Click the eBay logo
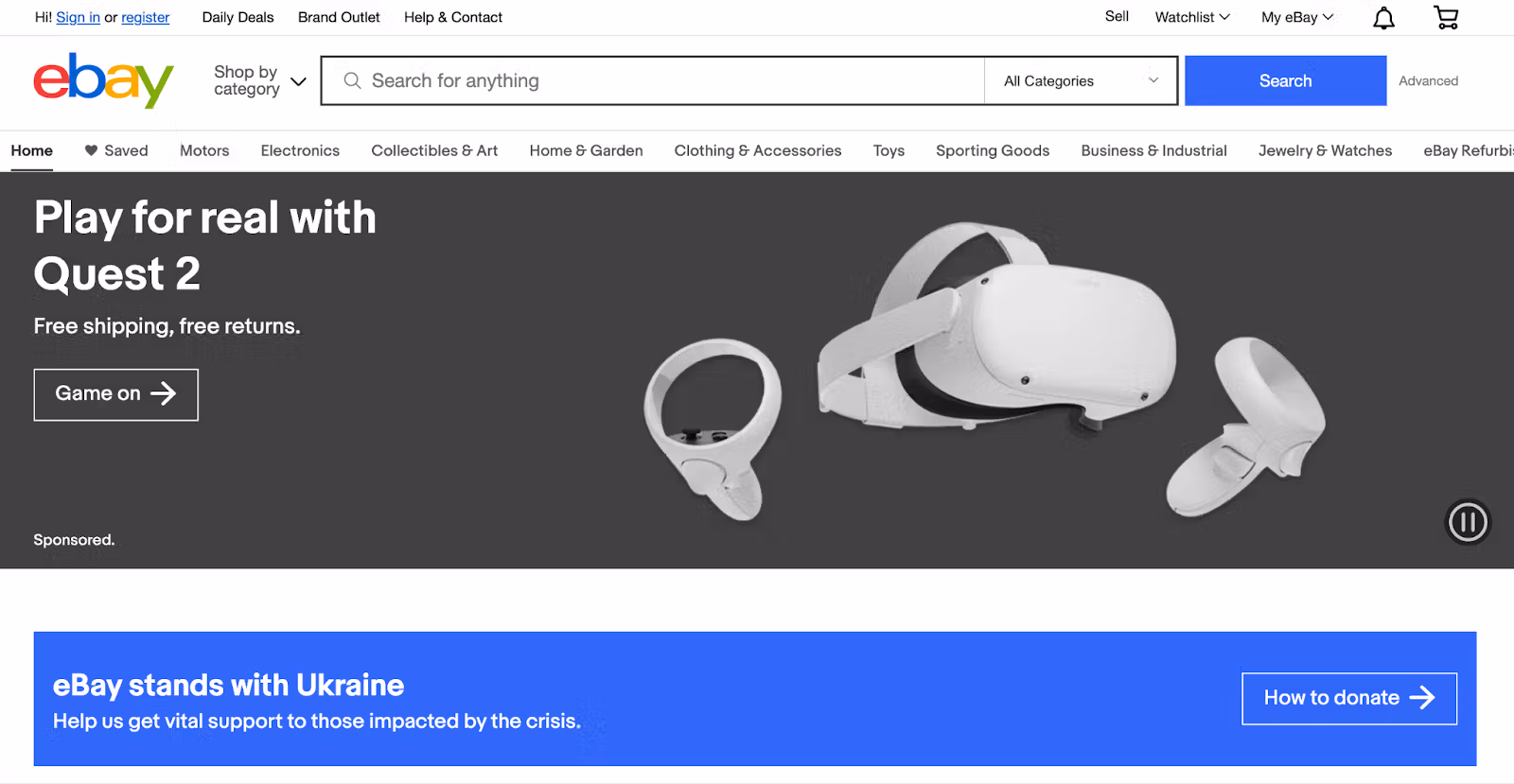This screenshot has width=1514, height=784. [x=103, y=80]
